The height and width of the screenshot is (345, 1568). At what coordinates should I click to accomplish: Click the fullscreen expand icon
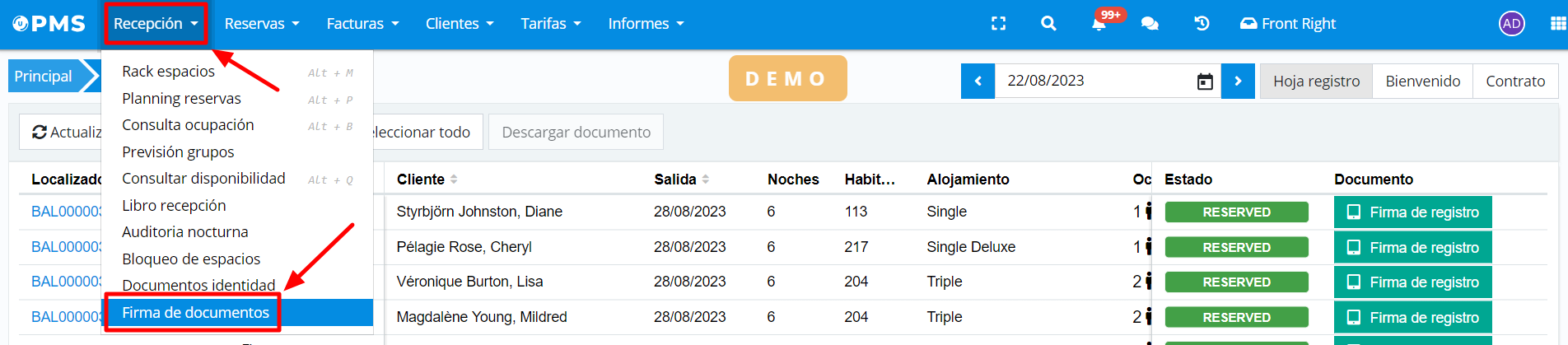[998, 24]
